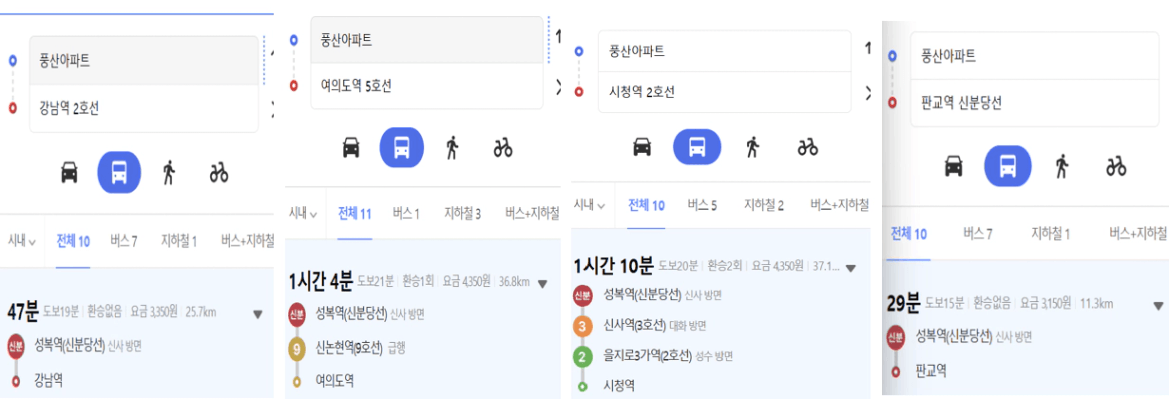Click the line 9 badge next to 신논현역
The height and width of the screenshot is (399, 1169).
pyautogui.click(x=297, y=348)
